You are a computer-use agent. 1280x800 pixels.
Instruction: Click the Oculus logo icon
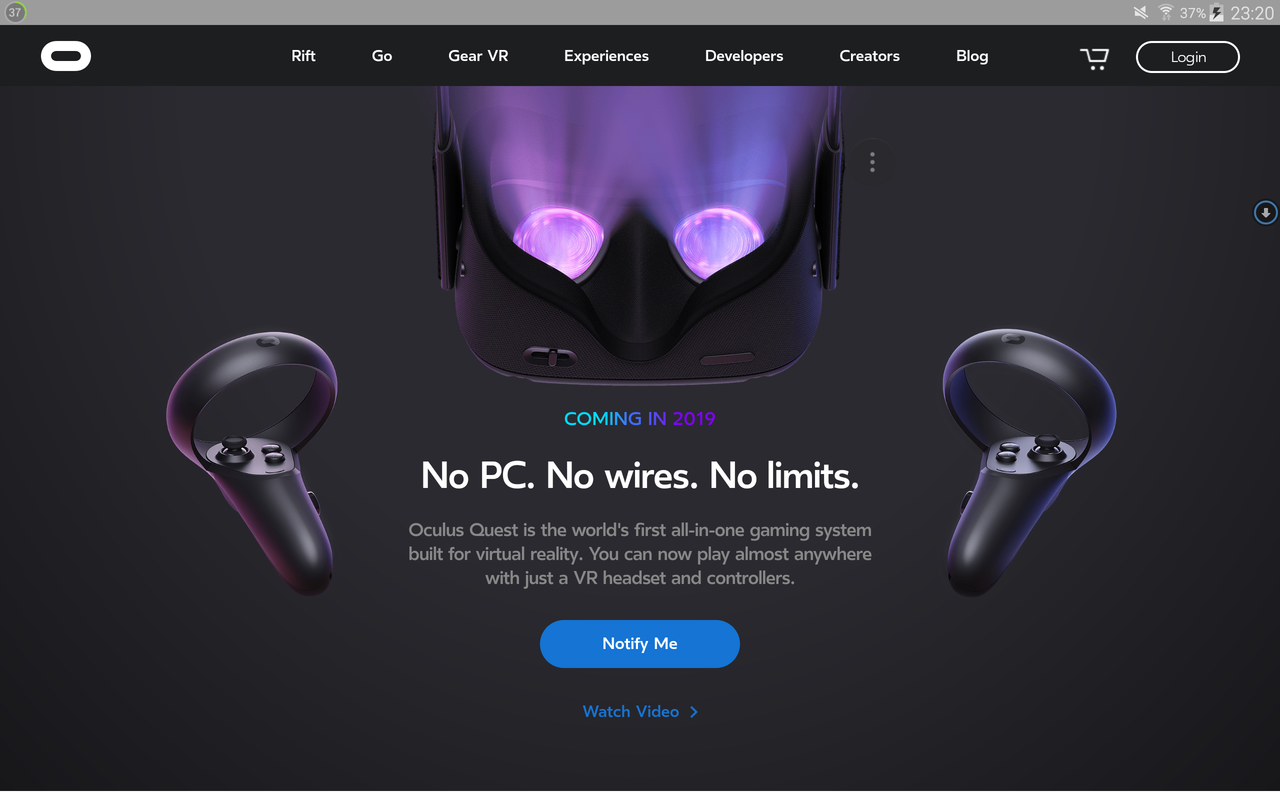pos(66,56)
